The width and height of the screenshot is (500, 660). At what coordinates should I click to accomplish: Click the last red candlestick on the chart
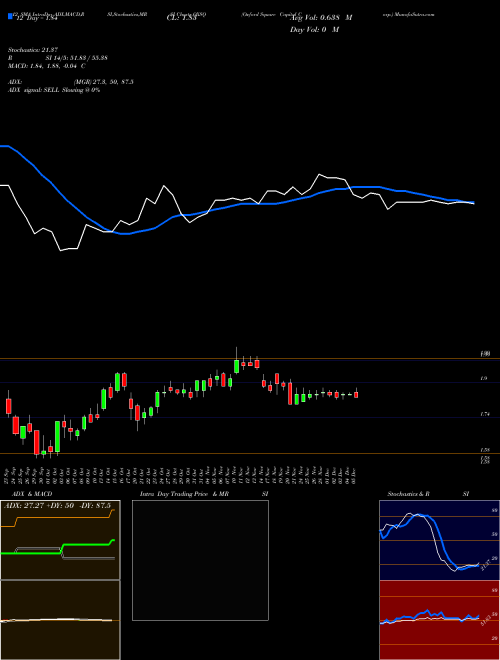pyautogui.click(x=356, y=395)
